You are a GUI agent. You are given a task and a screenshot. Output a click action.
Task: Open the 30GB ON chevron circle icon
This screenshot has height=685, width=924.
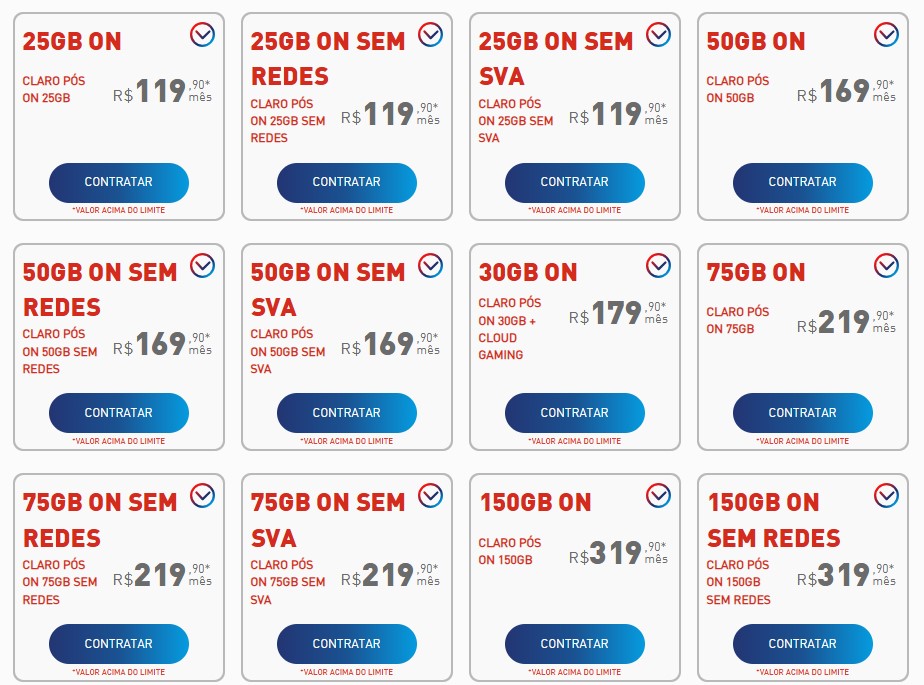coord(658,266)
